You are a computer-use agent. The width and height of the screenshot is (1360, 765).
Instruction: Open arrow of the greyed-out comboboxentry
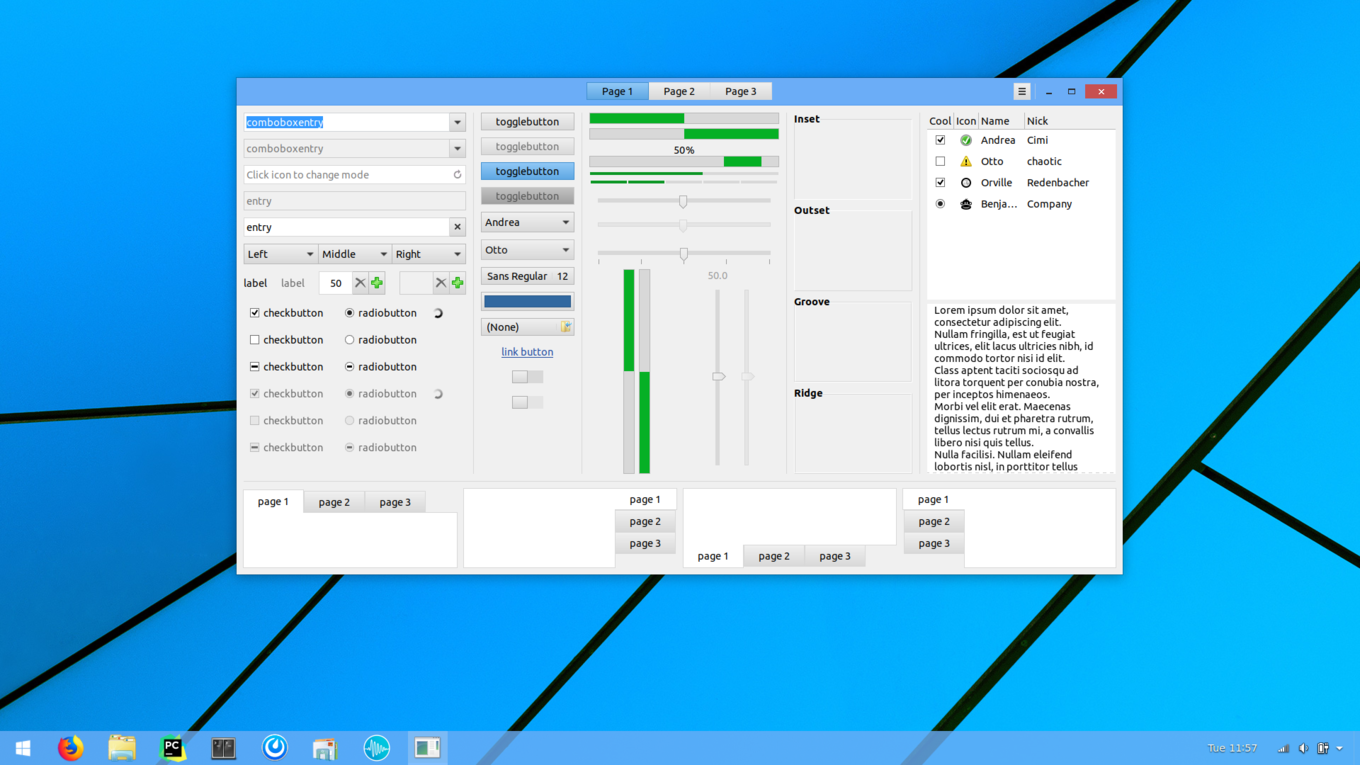[457, 148]
